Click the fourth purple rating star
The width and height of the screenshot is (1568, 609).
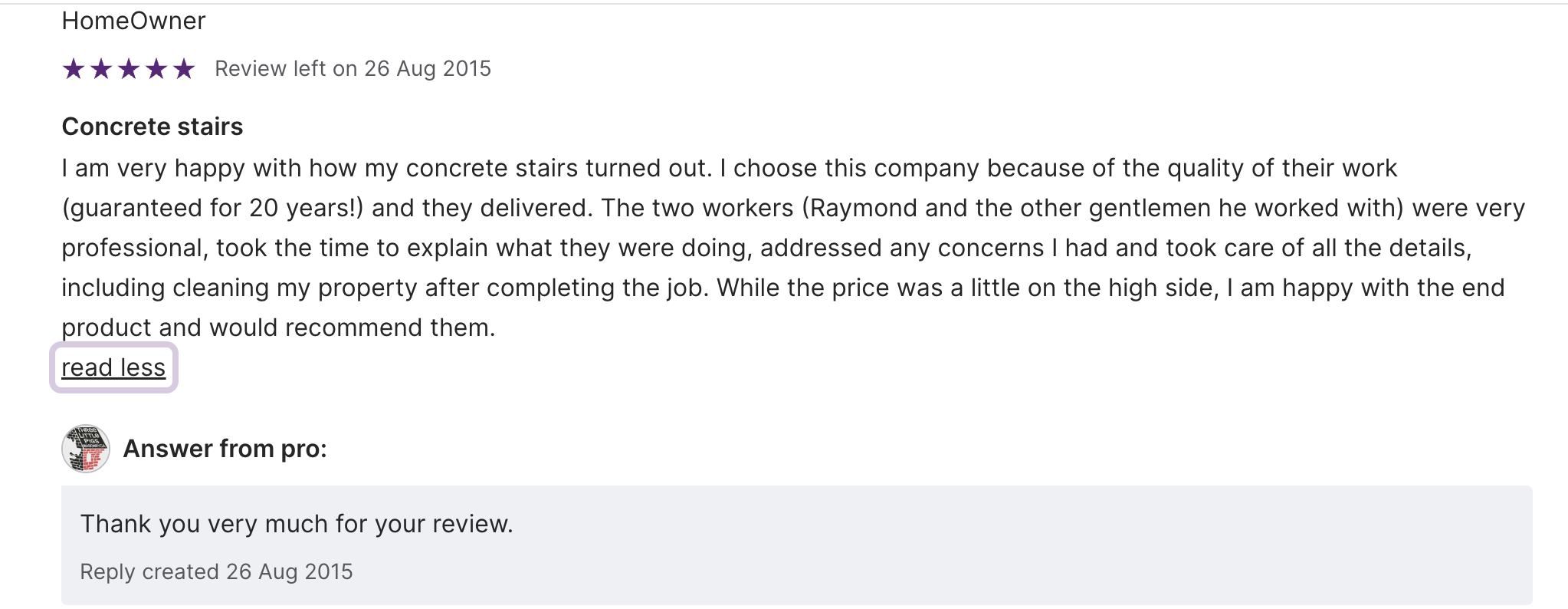point(156,69)
